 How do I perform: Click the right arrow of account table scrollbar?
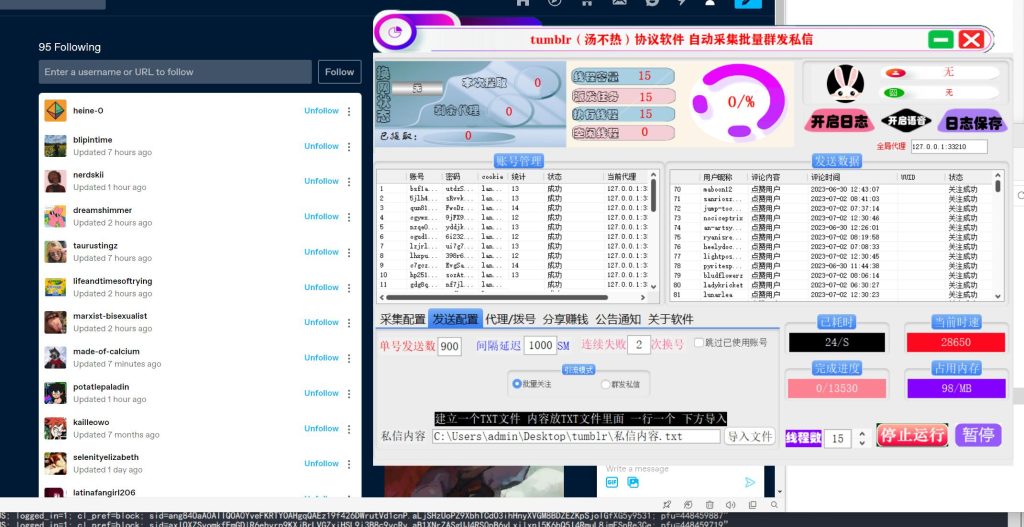pos(643,297)
